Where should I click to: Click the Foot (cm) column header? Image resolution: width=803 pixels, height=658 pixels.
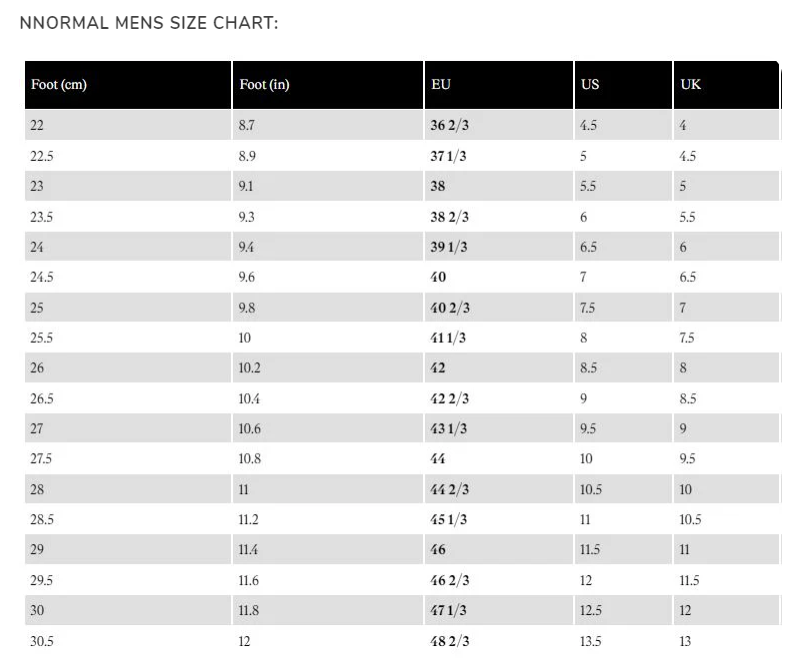point(128,85)
